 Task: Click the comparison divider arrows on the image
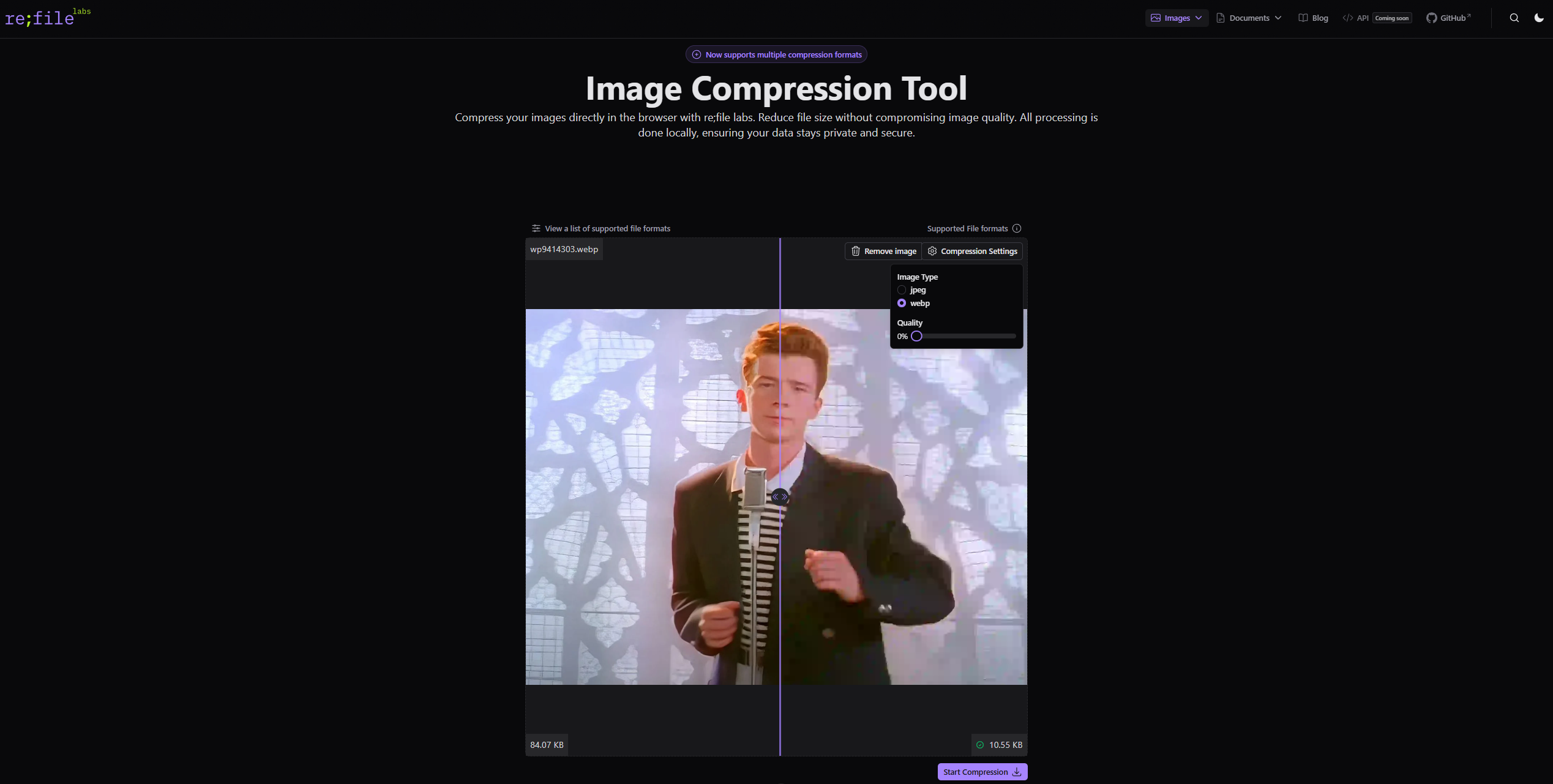[779, 496]
